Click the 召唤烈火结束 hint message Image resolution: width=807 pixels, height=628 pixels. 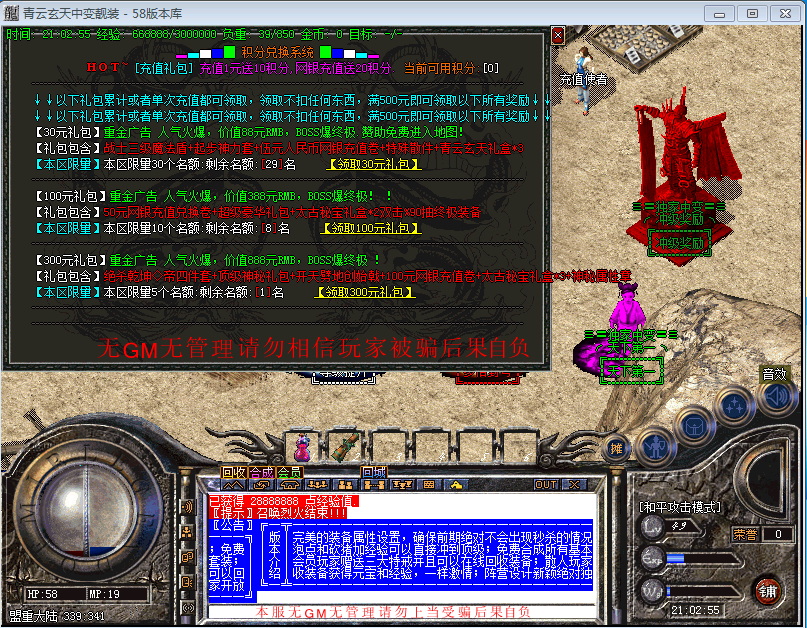pyautogui.click(x=278, y=513)
